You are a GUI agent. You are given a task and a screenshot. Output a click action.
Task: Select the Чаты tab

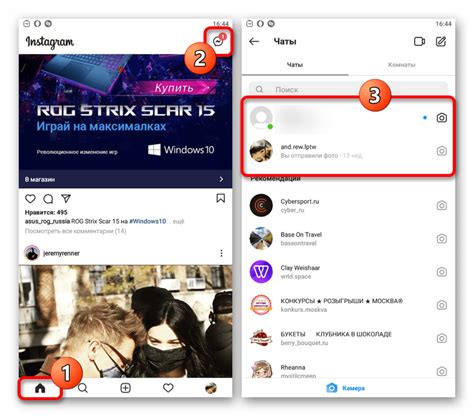pyautogui.click(x=295, y=65)
